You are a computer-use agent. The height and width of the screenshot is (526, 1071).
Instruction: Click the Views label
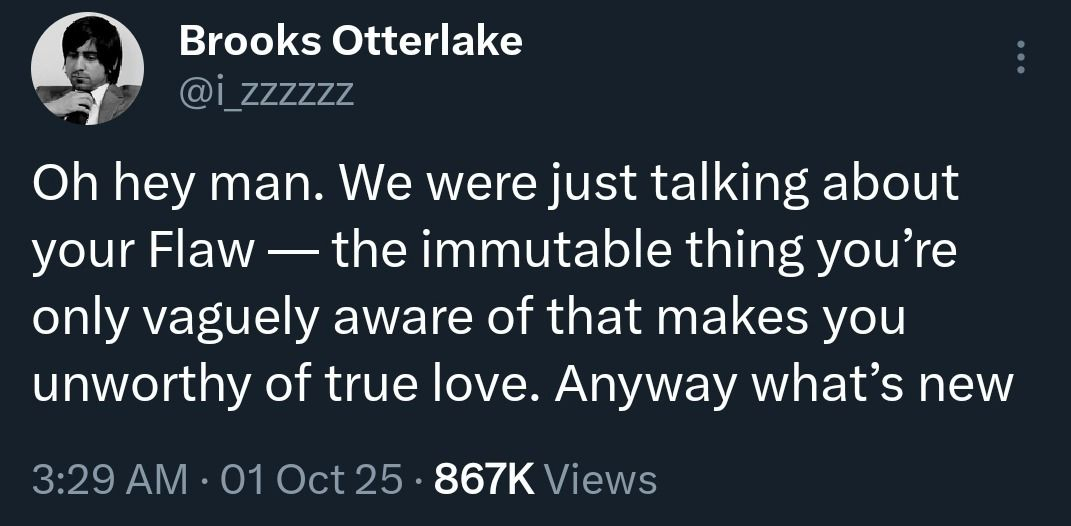pos(603,478)
